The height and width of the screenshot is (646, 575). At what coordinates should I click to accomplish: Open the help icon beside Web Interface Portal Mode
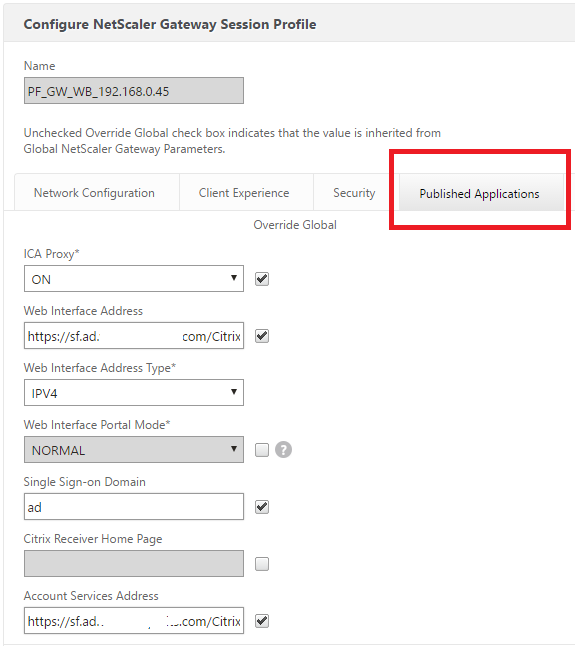point(283,449)
